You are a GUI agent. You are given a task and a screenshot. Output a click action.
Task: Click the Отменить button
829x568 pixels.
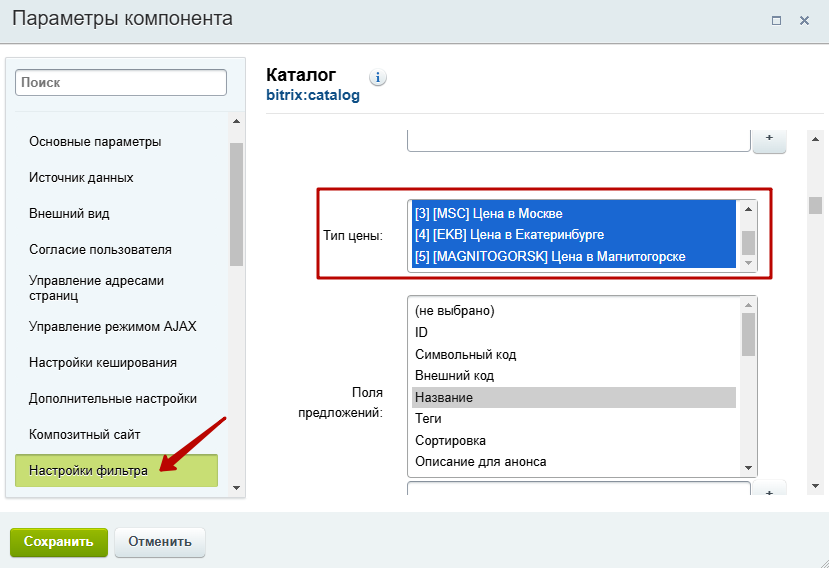[x=160, y=542]
